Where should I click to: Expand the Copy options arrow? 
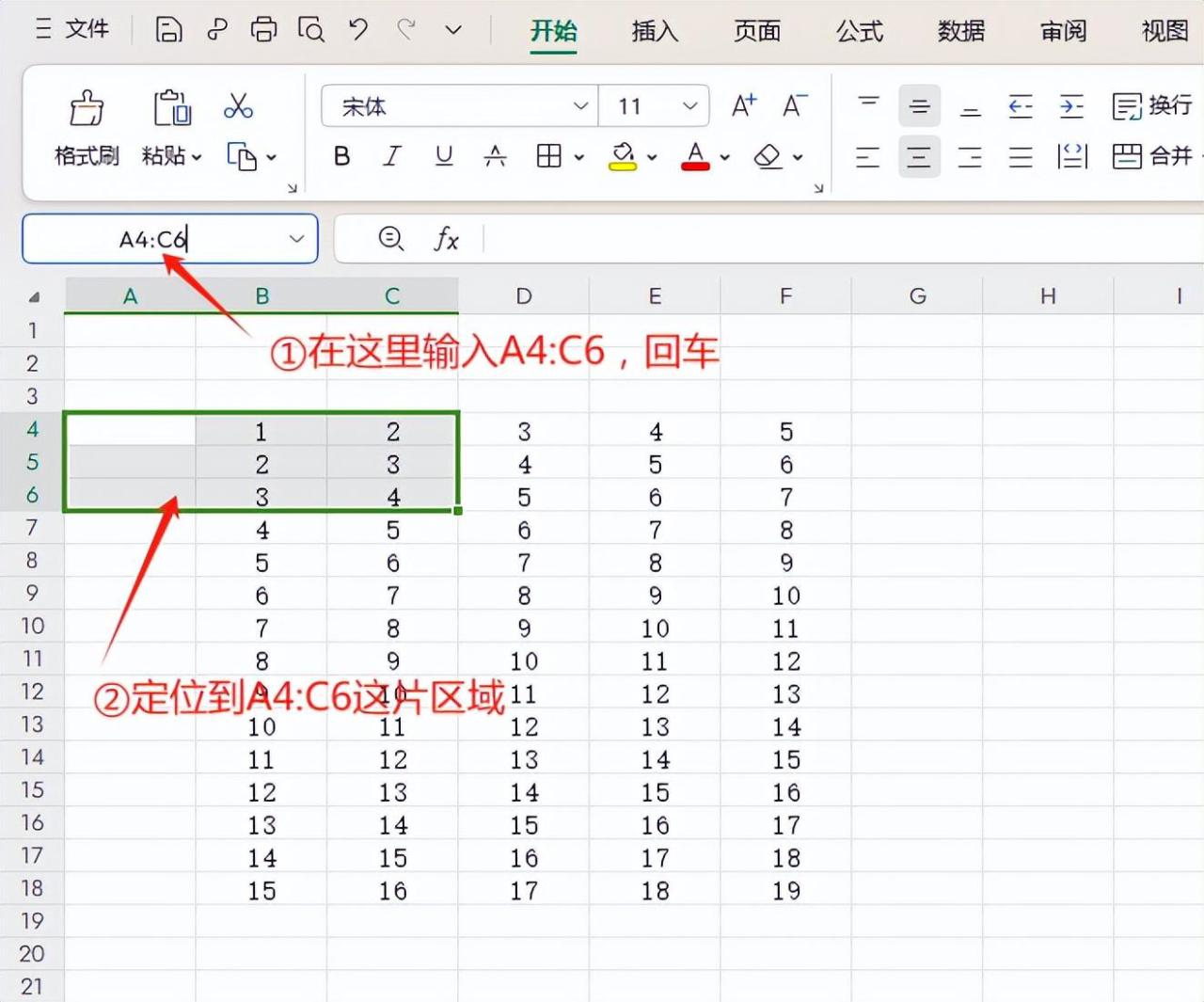click(x=272, y=157)
